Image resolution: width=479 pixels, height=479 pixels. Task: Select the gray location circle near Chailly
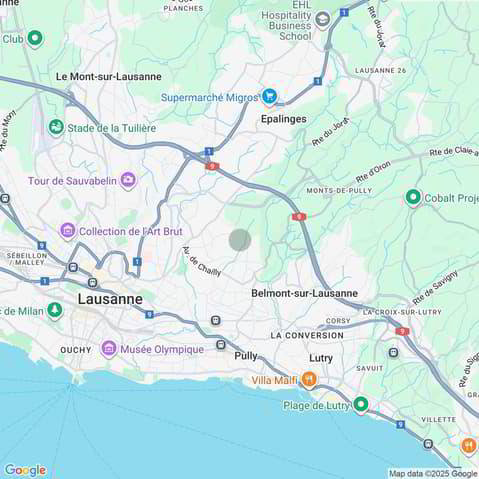tap(240, 240)
